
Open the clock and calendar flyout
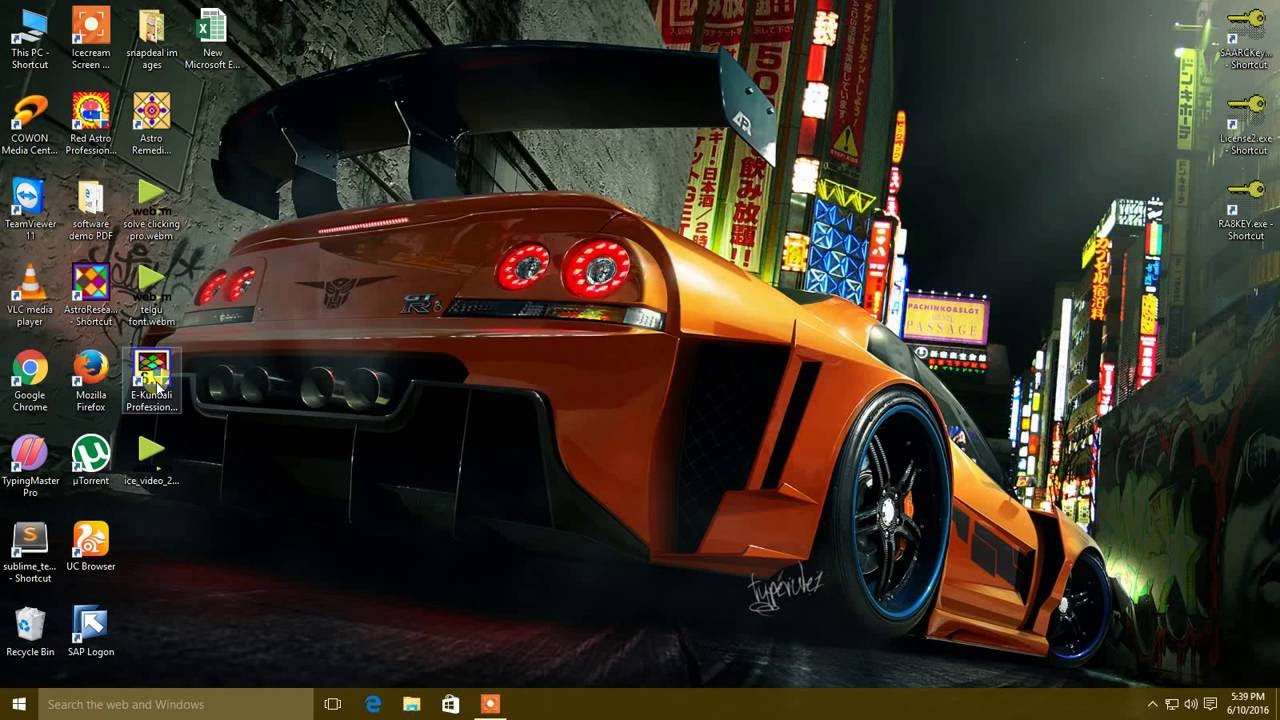click(1246, 704)
